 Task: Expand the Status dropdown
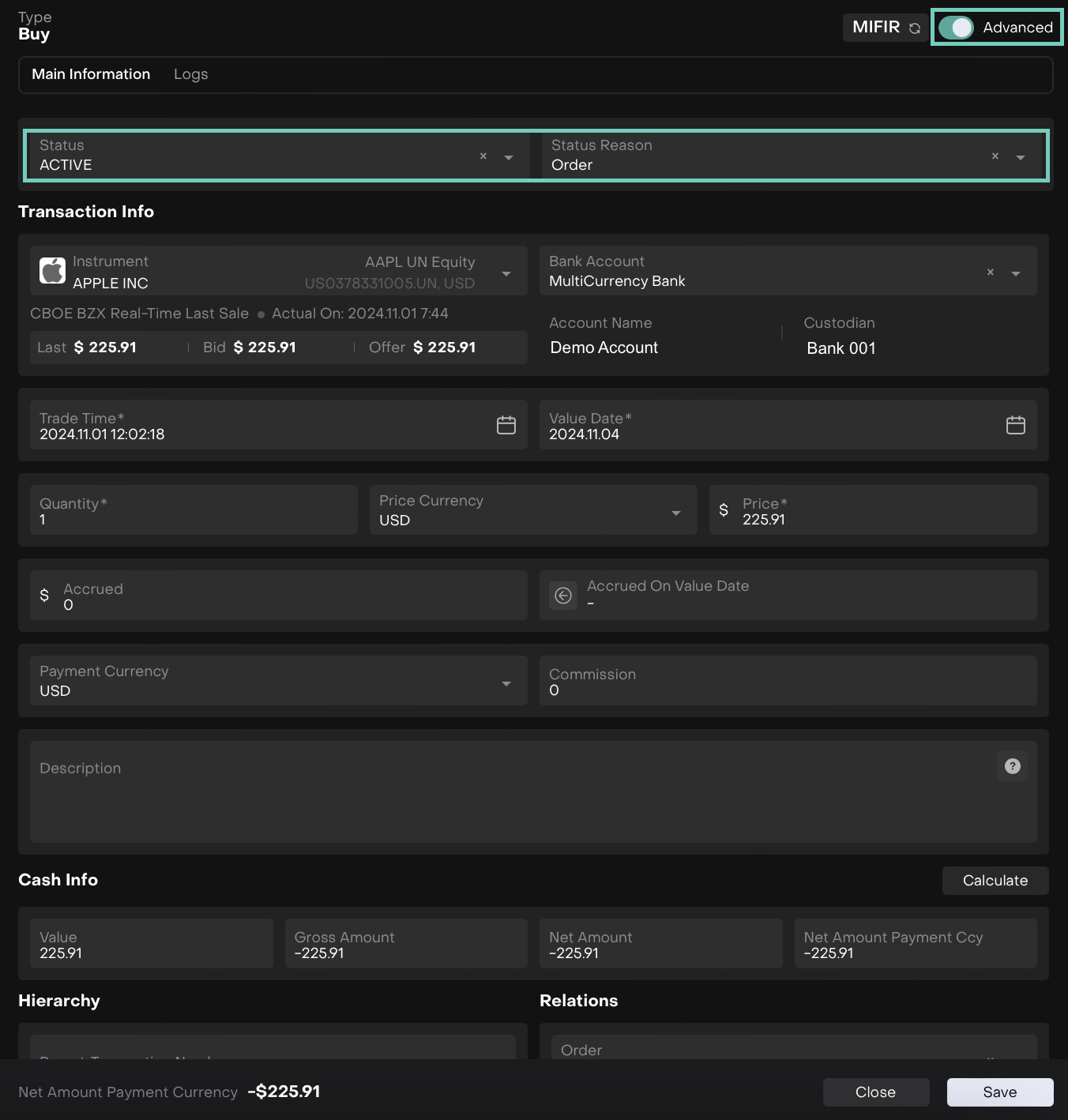coord(509,157)
